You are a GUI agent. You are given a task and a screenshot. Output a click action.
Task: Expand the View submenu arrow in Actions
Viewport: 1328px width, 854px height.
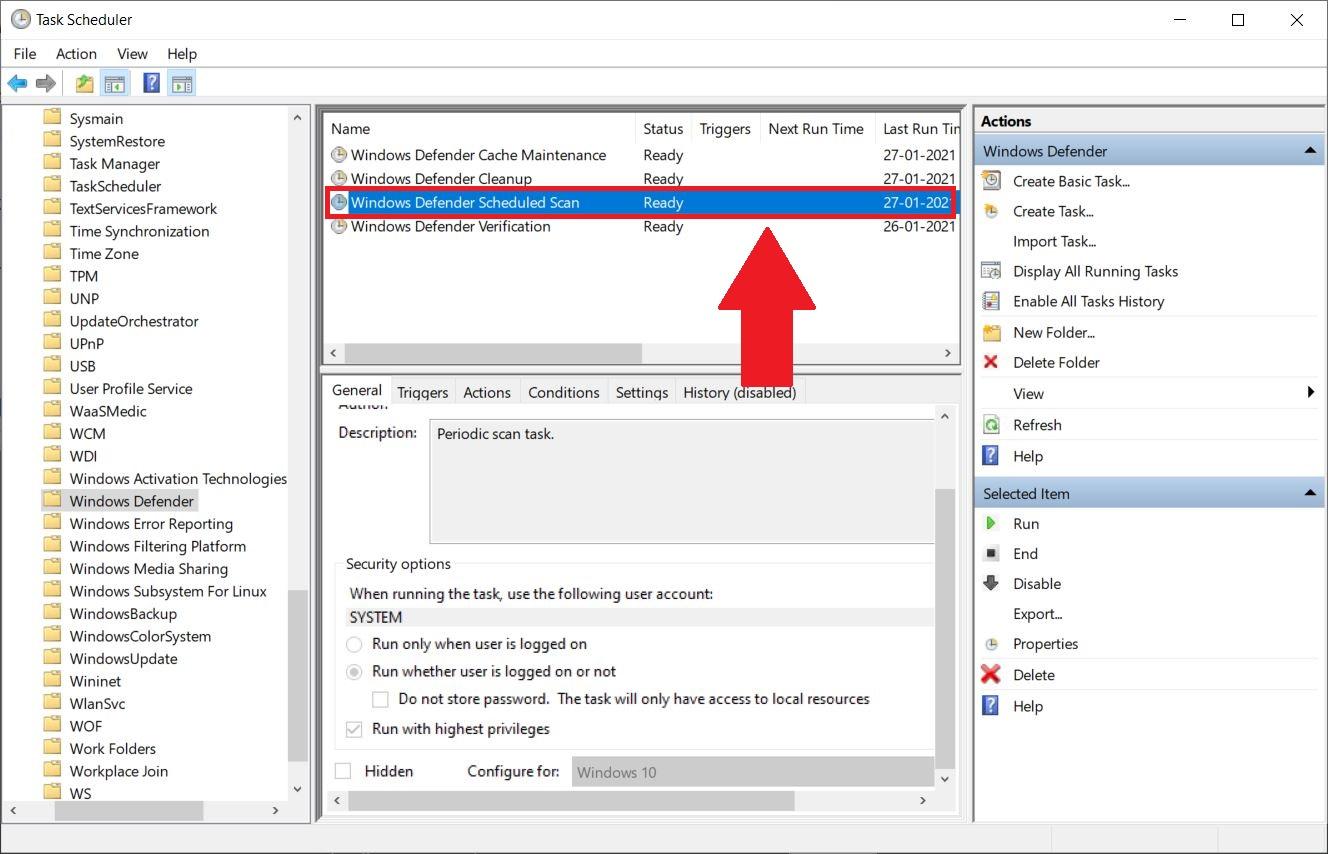(1310, 393)
